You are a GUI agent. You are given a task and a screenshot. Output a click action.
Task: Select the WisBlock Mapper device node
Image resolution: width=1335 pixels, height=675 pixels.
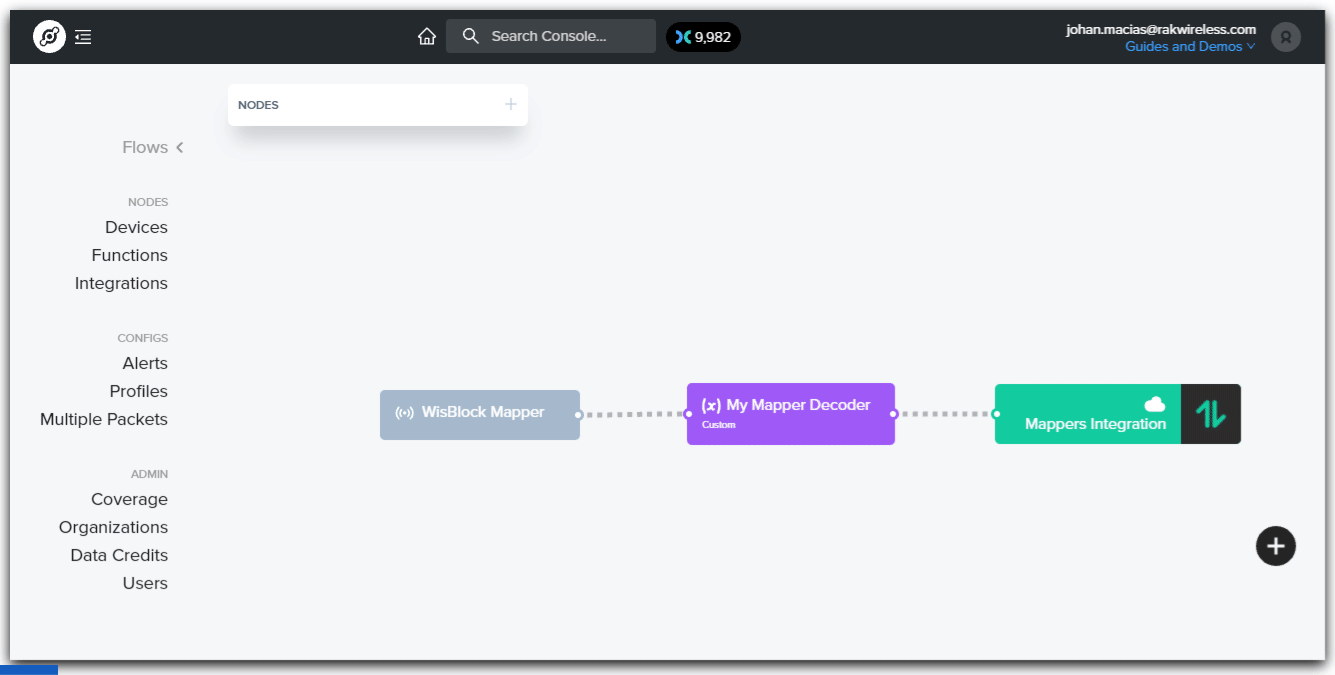(480, 414)
